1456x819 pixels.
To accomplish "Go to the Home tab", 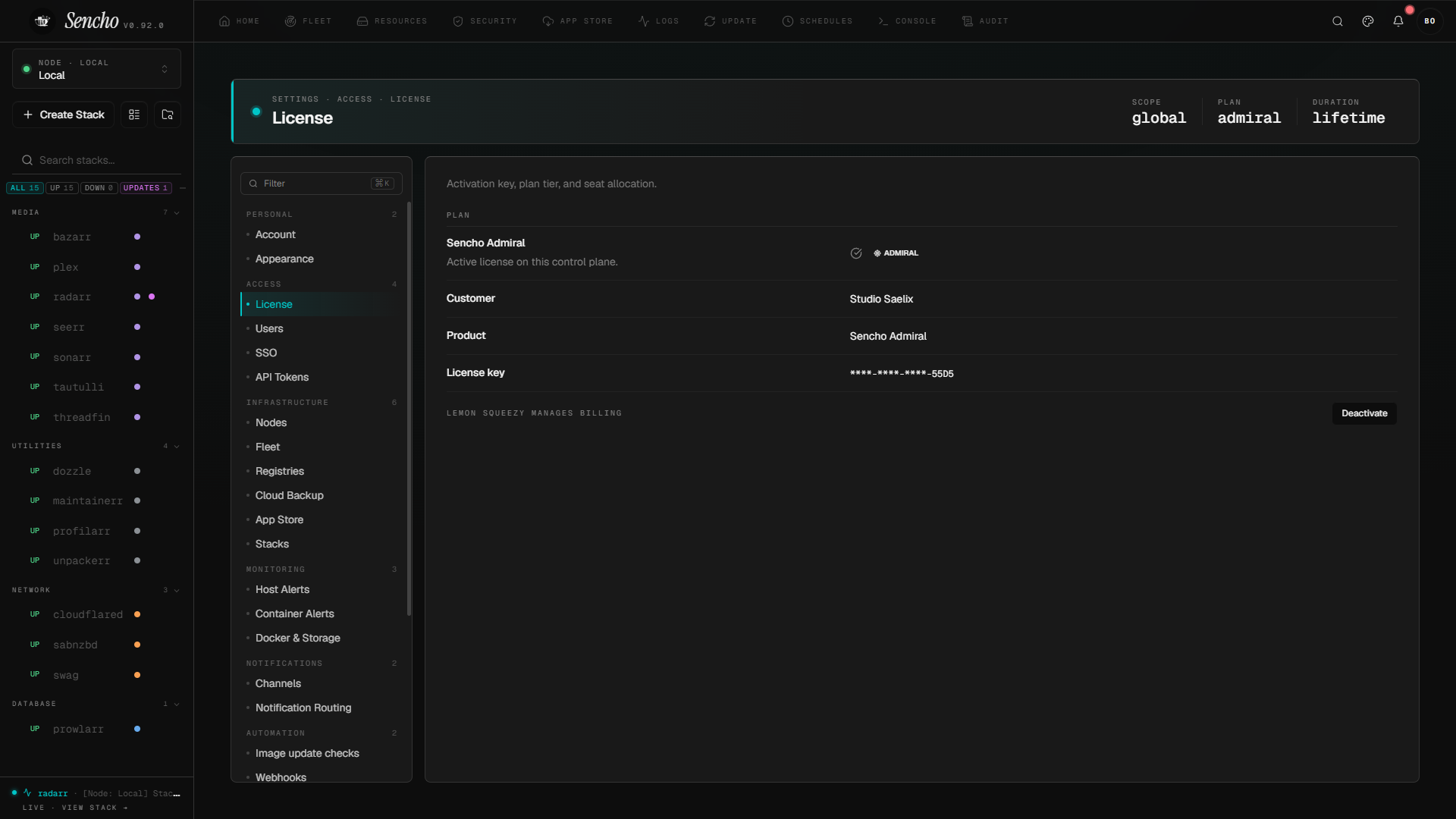I will (239, 21).
